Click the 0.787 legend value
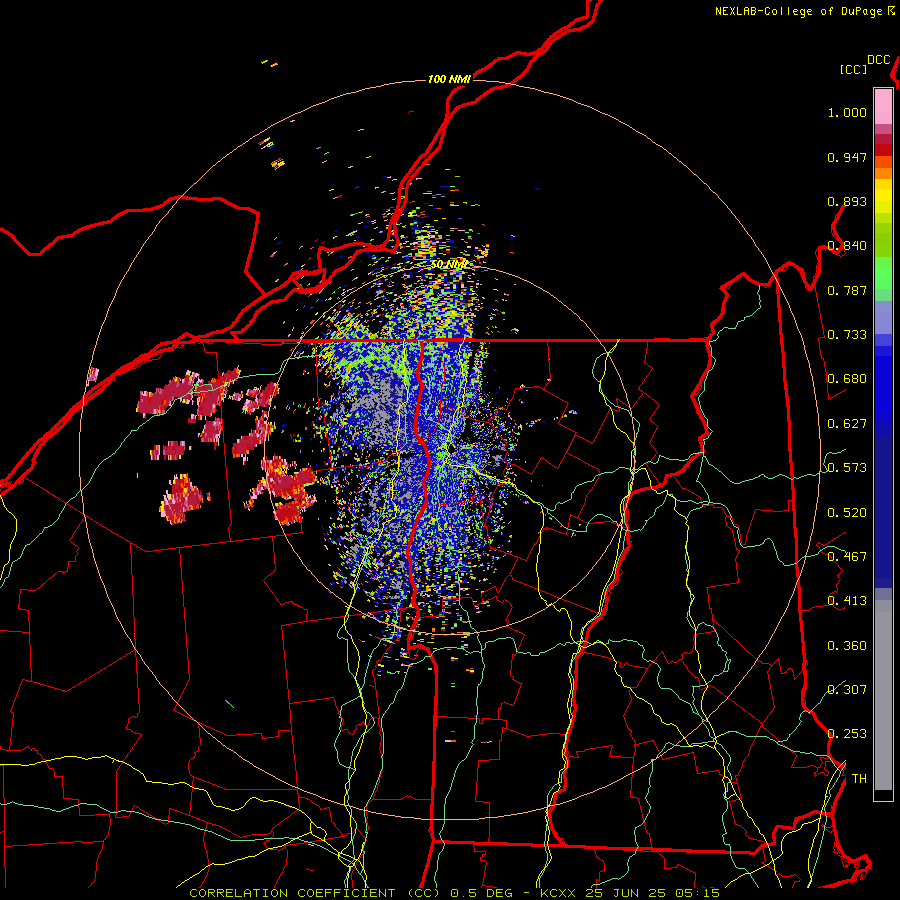This screenshot has width=900, height=900. coord(847,290)
